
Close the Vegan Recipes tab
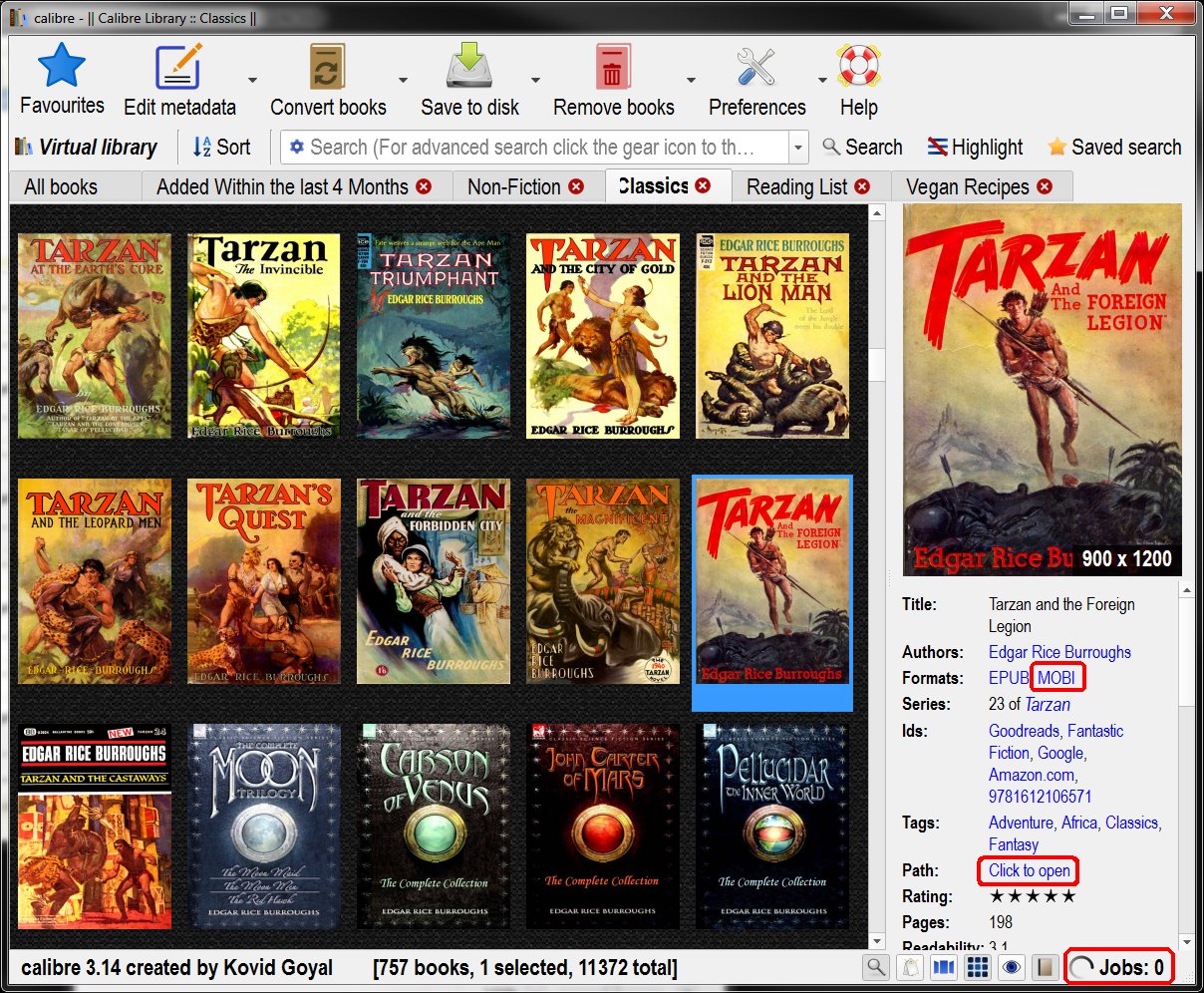tap(1045, 186)
